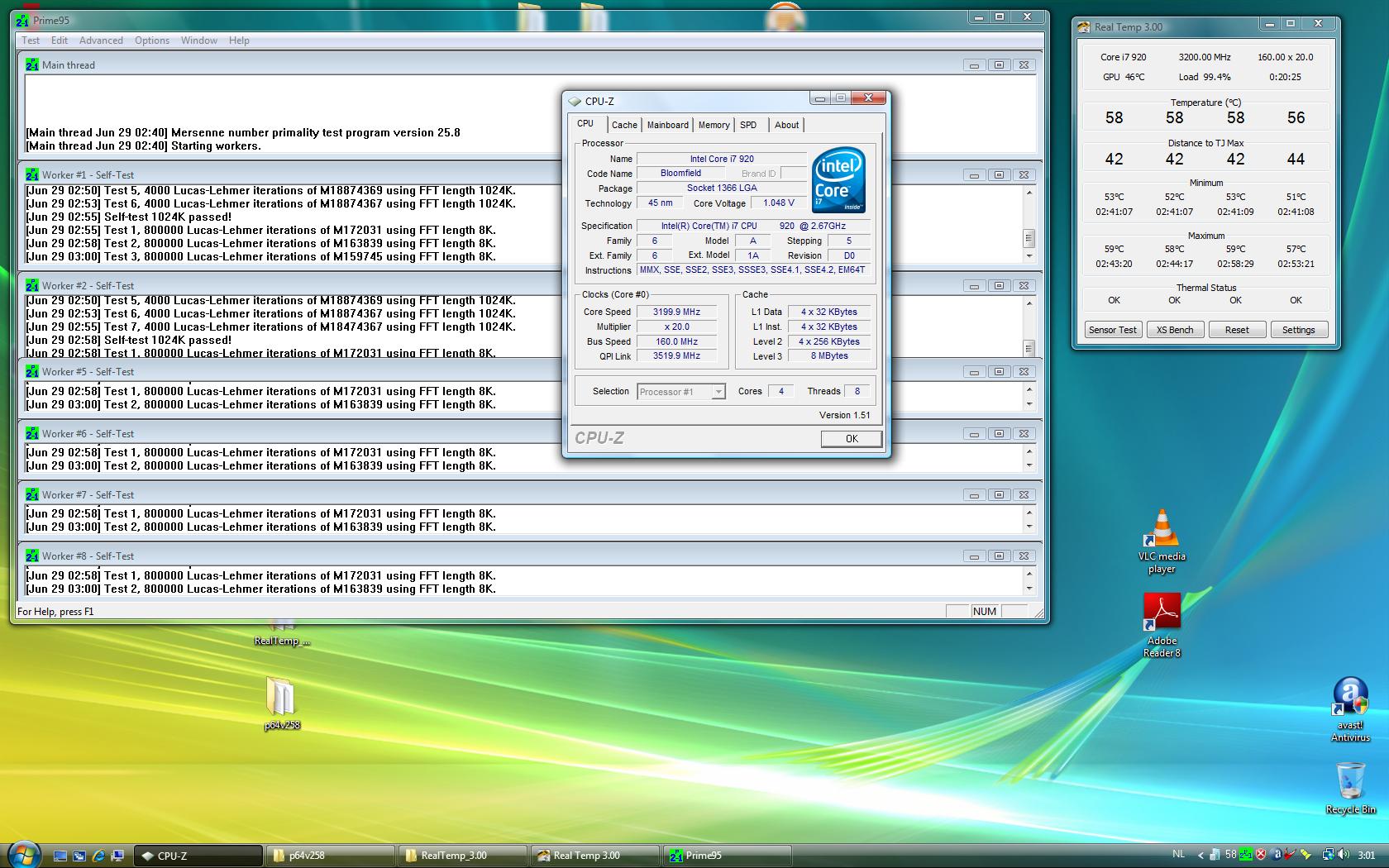Click the Worker #5 window icon

[x=32, y=371]
